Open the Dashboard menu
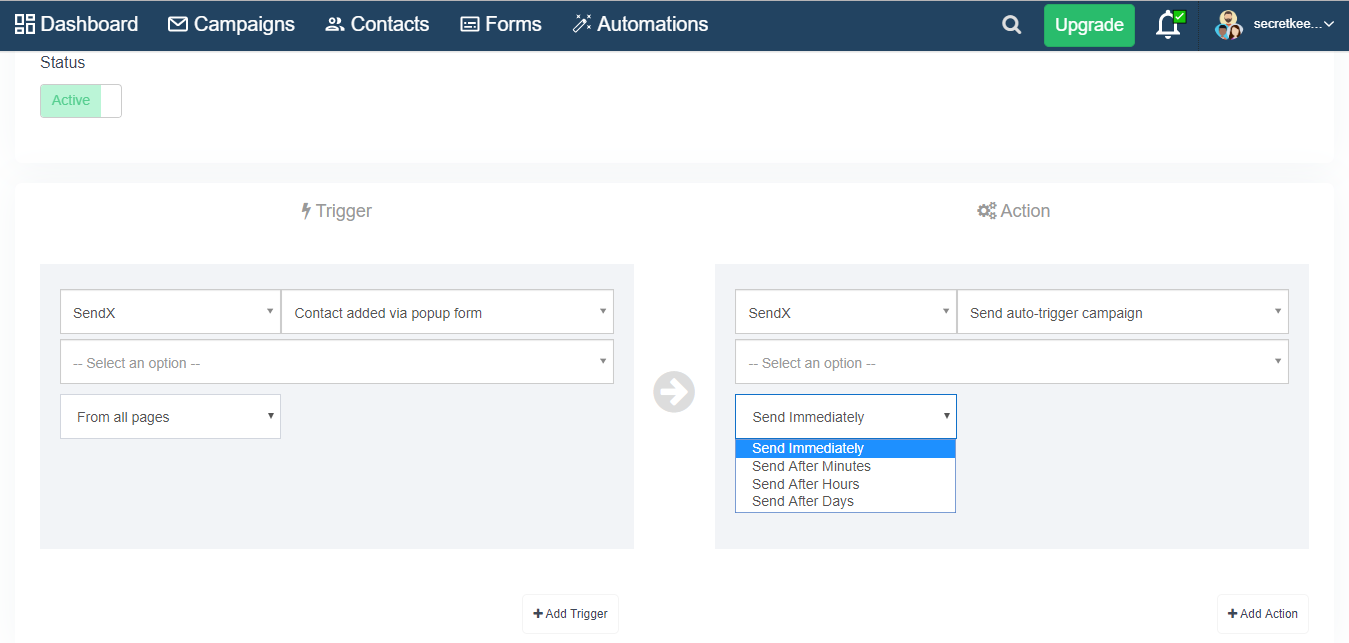Screen dimensions: 1349x643 (x=76, y=24)
